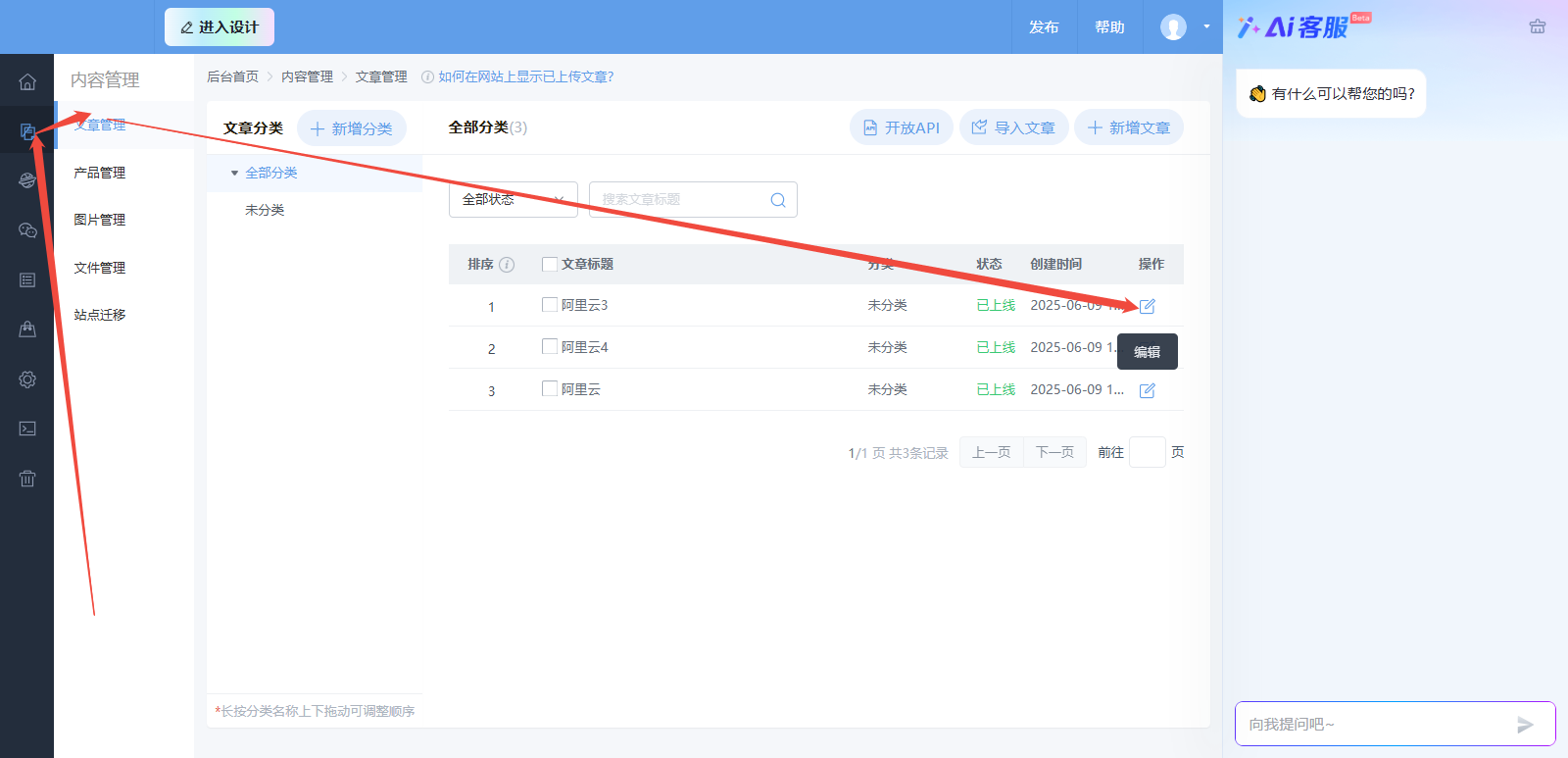This screenshot has height=758, width=1568.
Task: Select the content management sidebar icon
Action: pos(27,131)
